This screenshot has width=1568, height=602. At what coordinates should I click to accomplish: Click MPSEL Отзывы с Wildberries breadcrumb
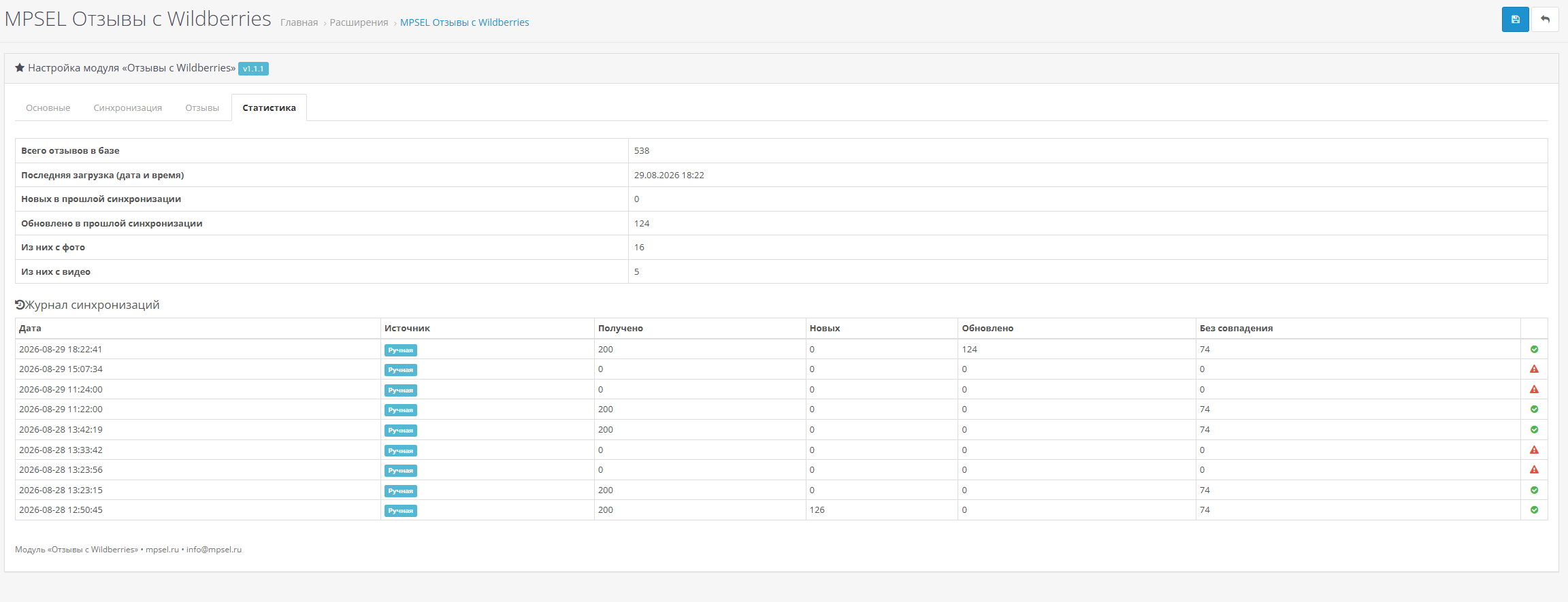(x=464, y=22)
